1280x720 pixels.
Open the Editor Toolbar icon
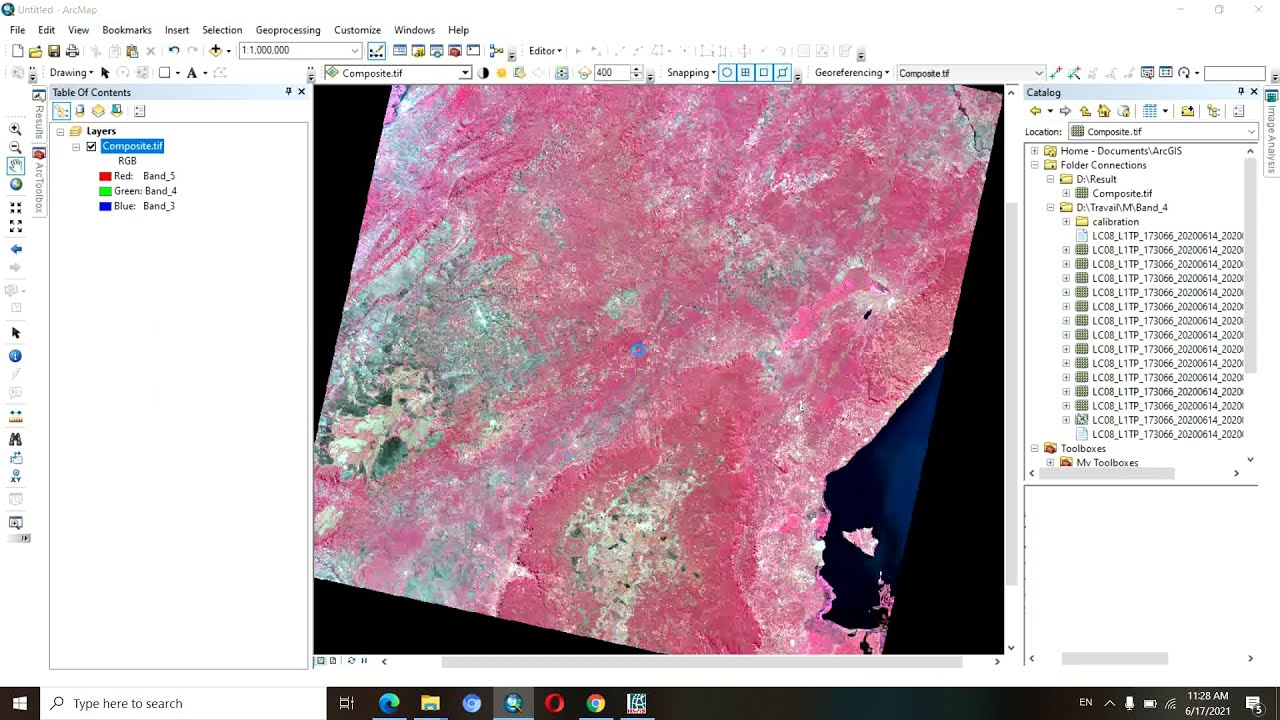(376, 51)
